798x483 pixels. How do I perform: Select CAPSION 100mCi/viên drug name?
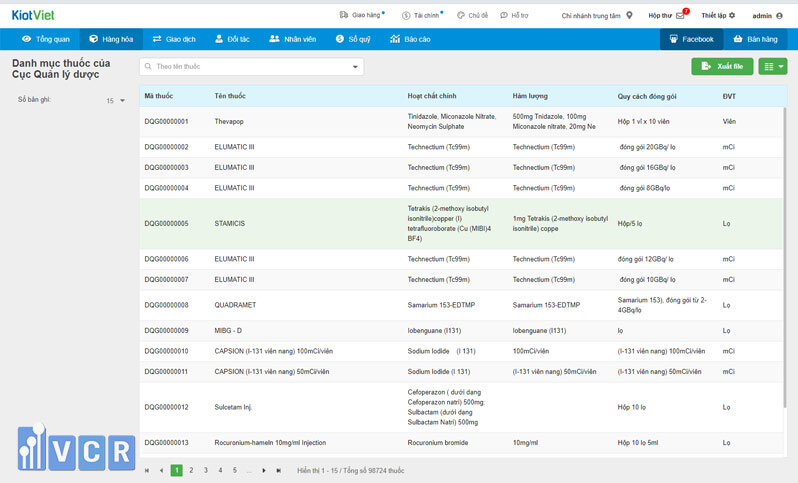274,351
